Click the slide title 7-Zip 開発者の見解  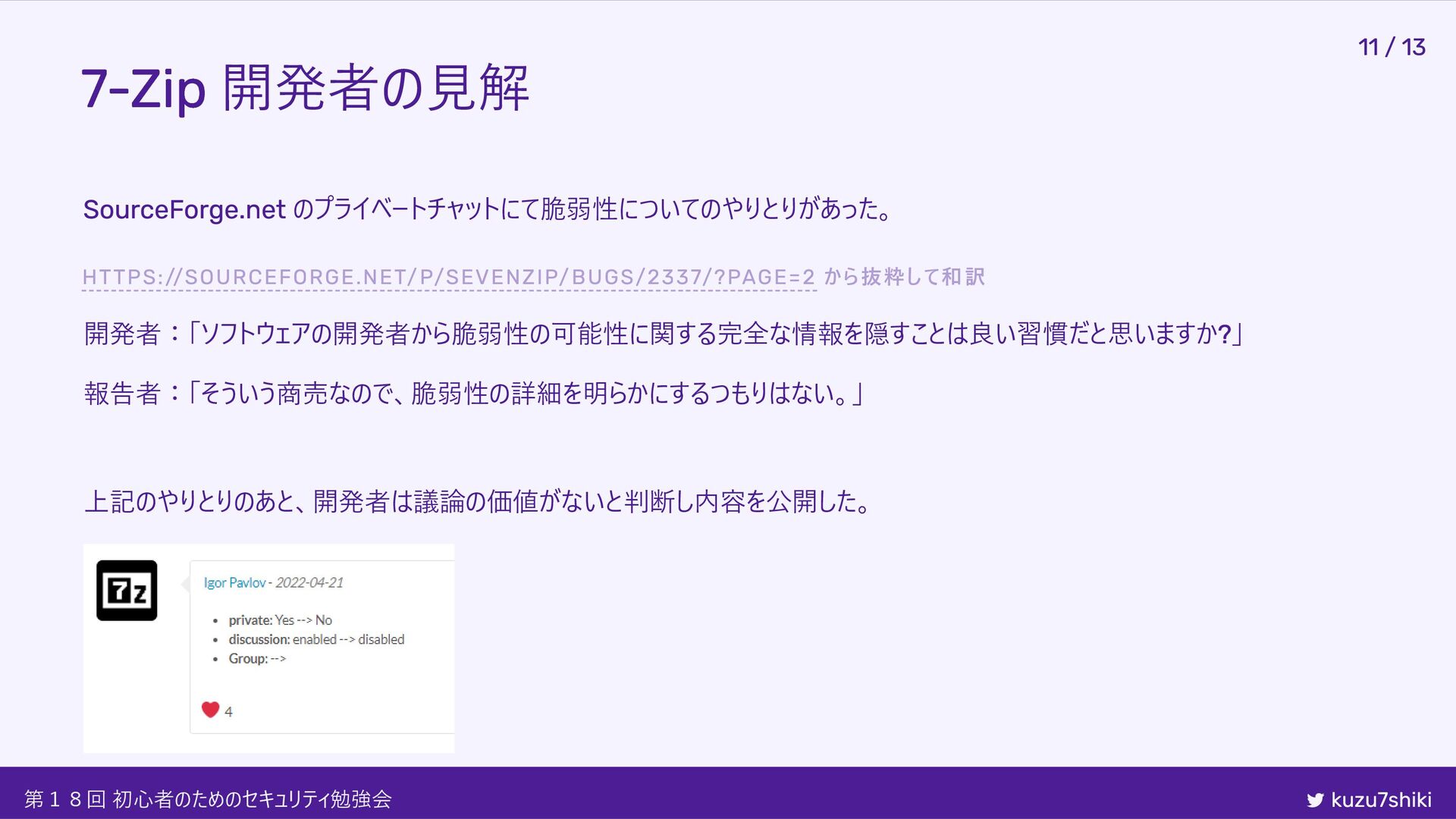[x=305, y=89]
